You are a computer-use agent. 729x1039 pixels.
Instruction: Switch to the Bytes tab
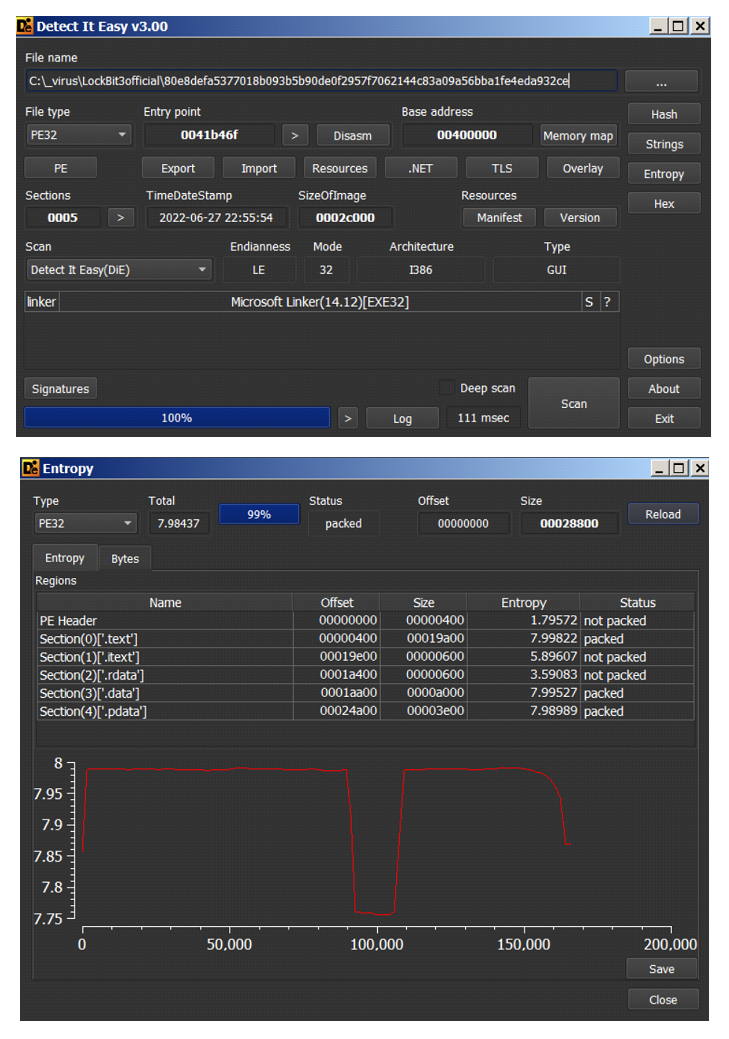(x=125, y=559)
